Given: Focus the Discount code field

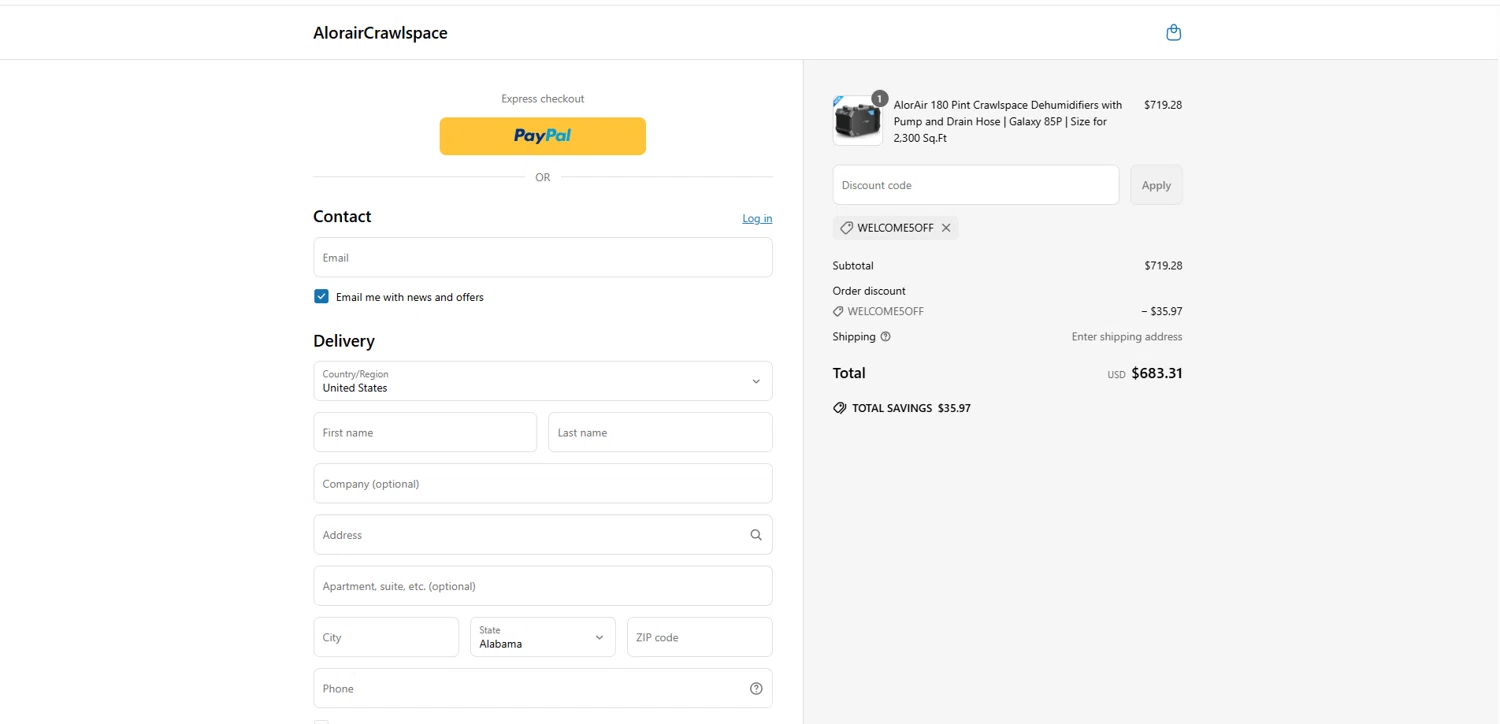Looking at the screenshot, I should 976,185.
